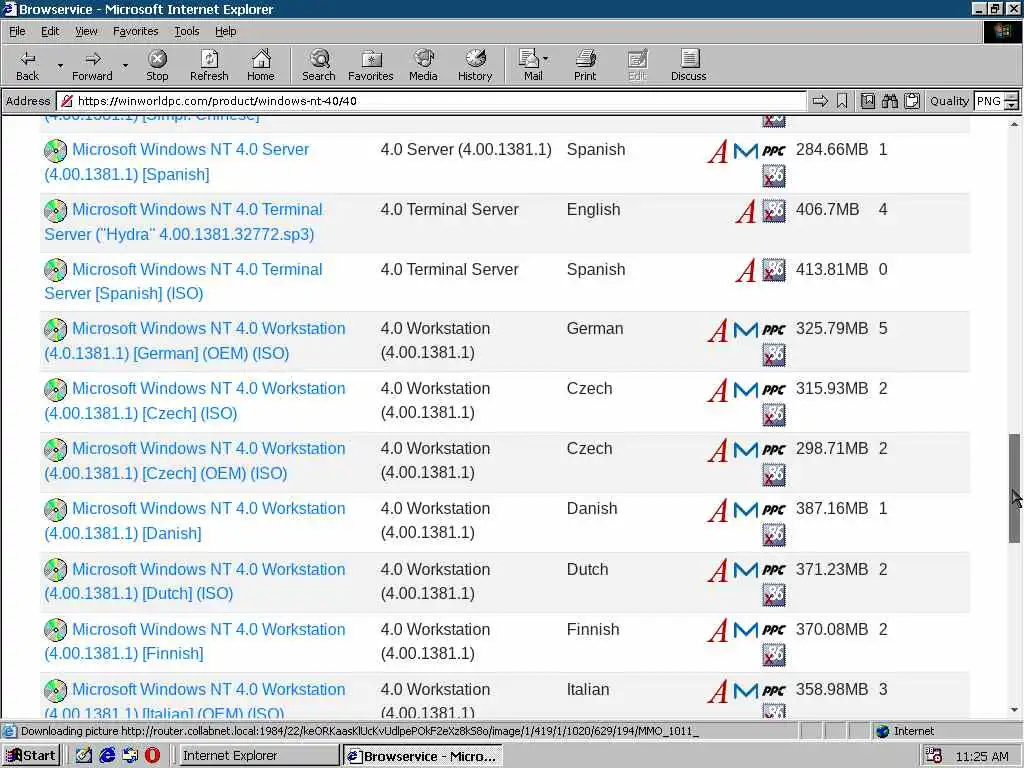Stop loading with the Stop button

tap(157, 65)
